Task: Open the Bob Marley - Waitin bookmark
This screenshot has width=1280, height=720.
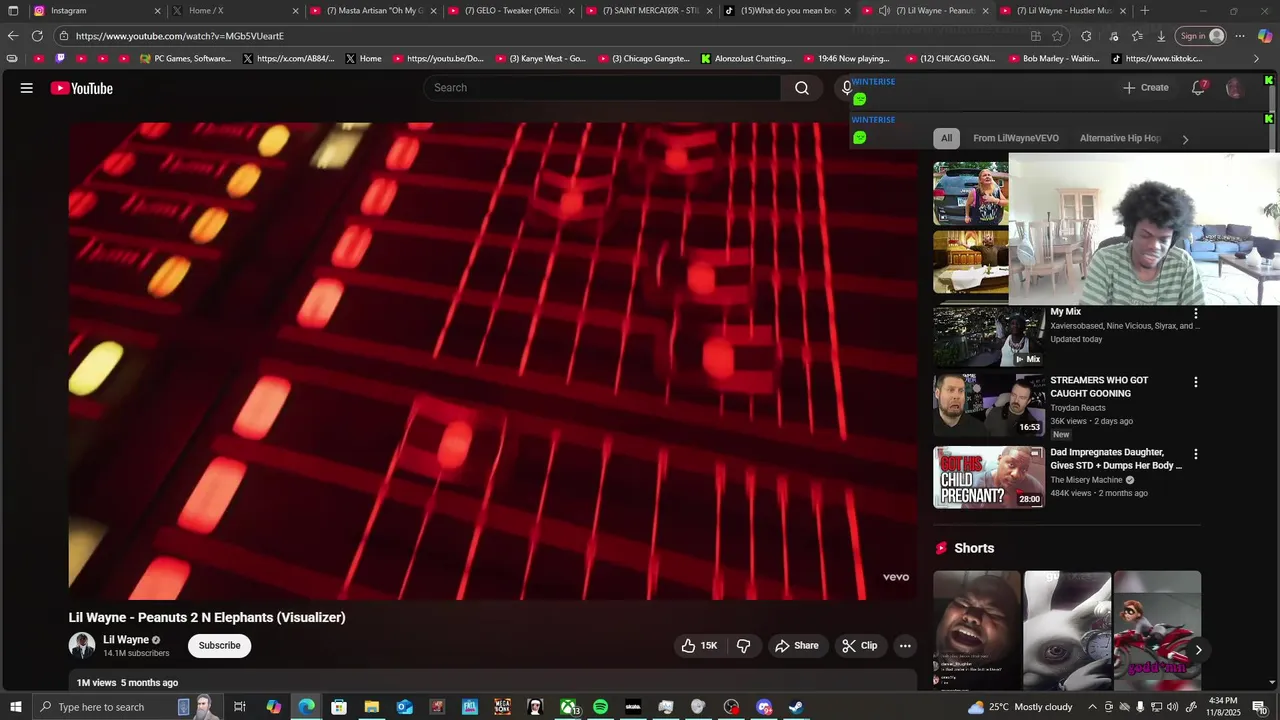Action: 1053,59
